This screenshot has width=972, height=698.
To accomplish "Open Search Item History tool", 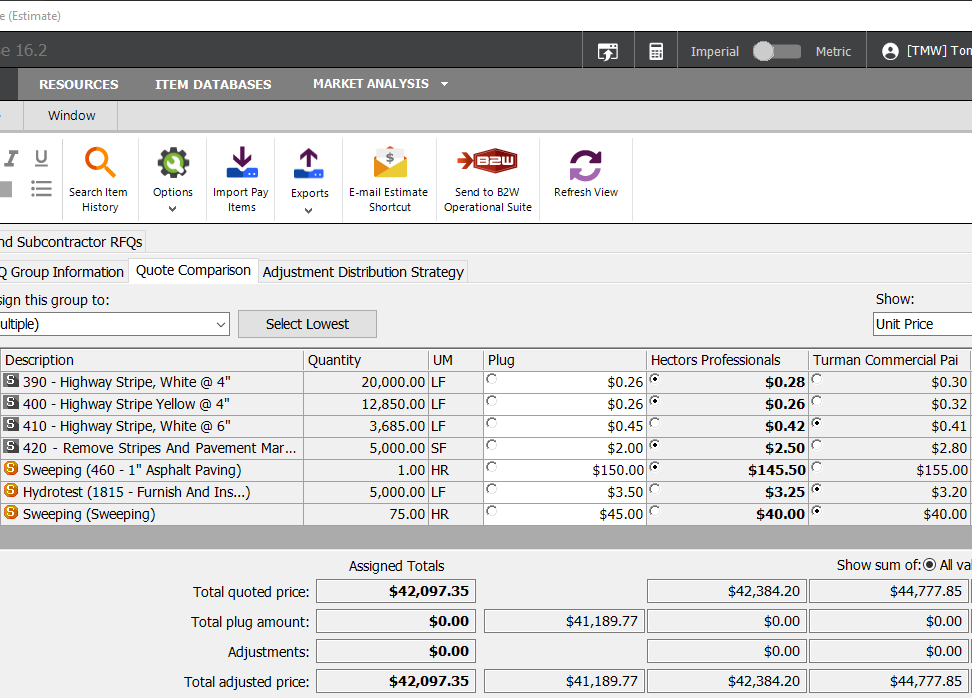I will pyautogui.click(x=99, y=180).
